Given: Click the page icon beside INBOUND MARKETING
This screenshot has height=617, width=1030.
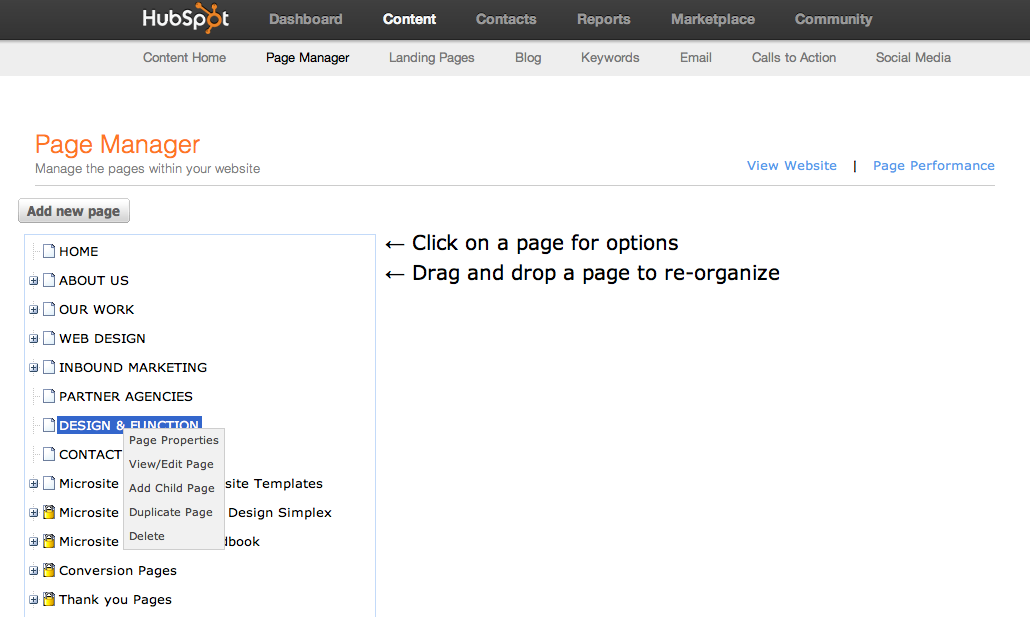Looking at the screenshot, I should 47,367.
